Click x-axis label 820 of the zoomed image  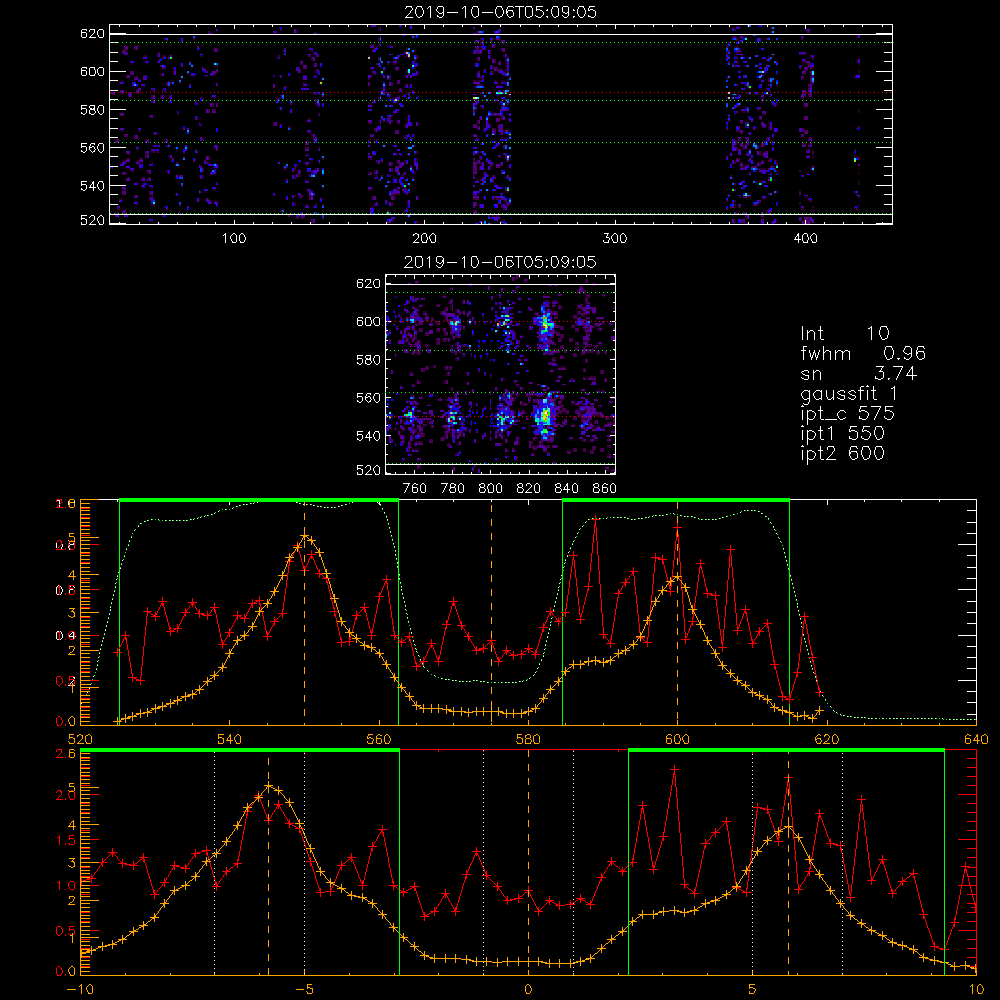[x=529, y=489]
